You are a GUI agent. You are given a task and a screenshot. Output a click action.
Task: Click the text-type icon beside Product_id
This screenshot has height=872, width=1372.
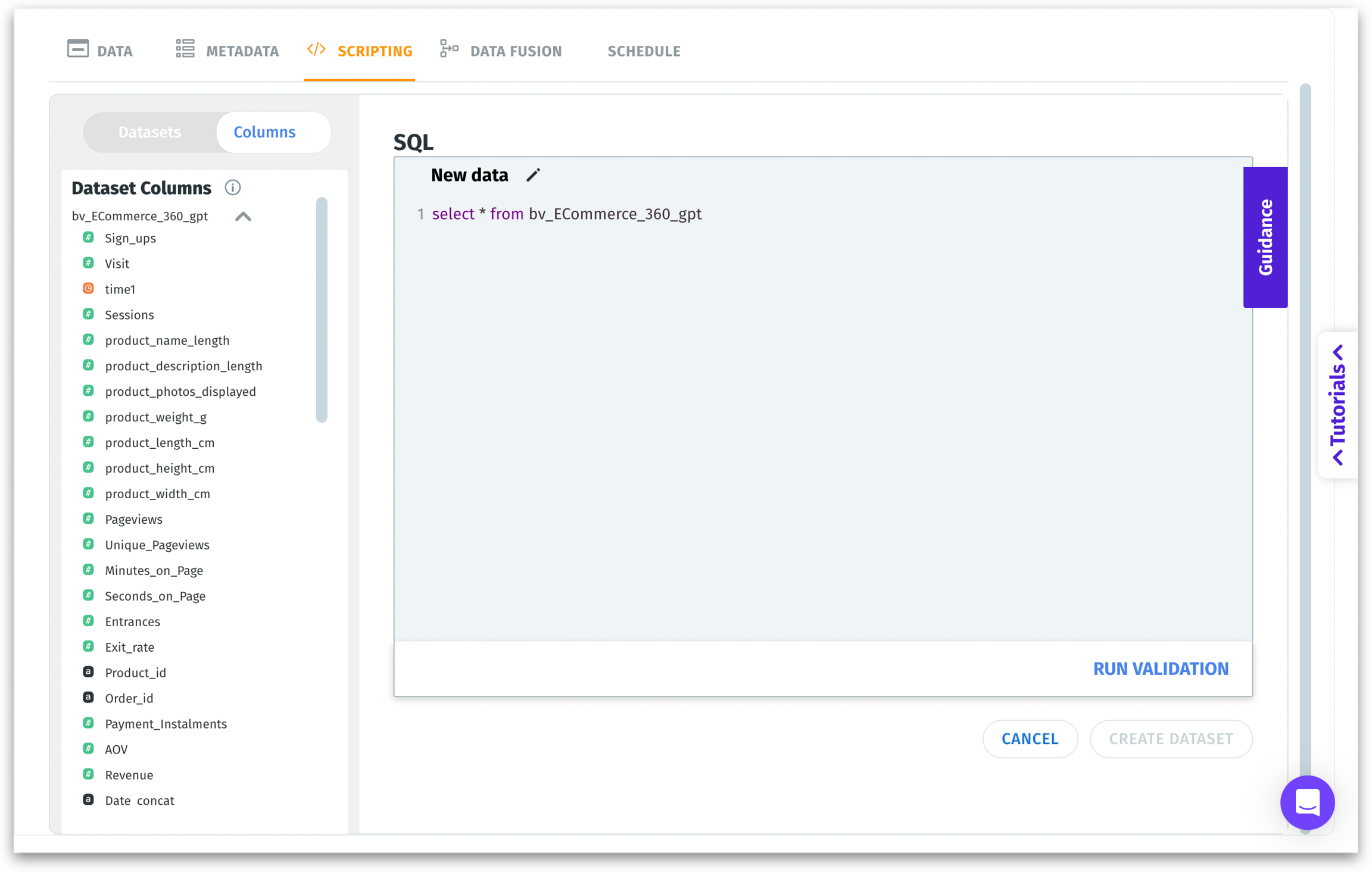88,672
